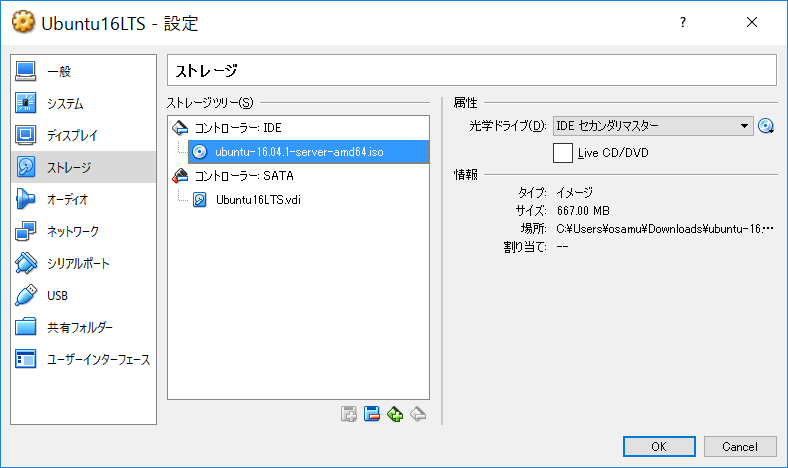Go to the 共有フォルダー settings category
This screenshot has height=468, width=788.
click(x=80, y=327)
